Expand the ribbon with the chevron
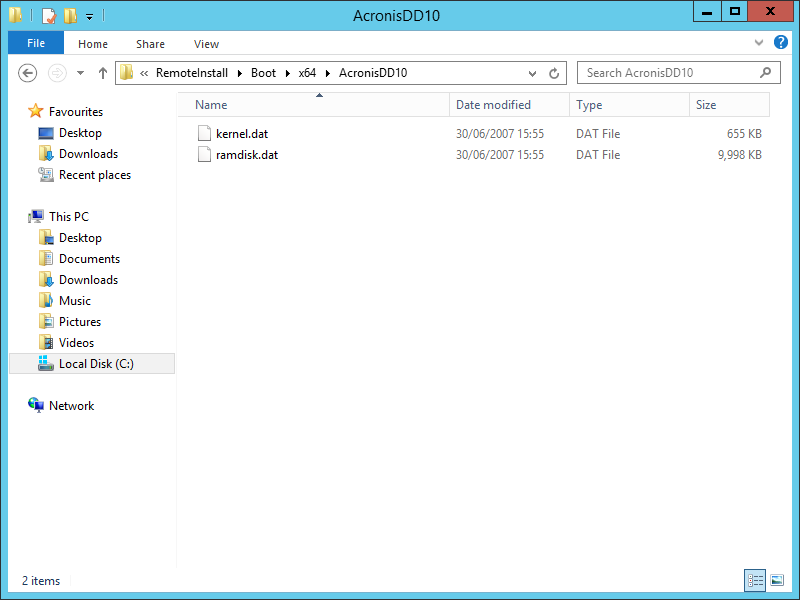This screenshot has height=600, width=800. [759, 43]
